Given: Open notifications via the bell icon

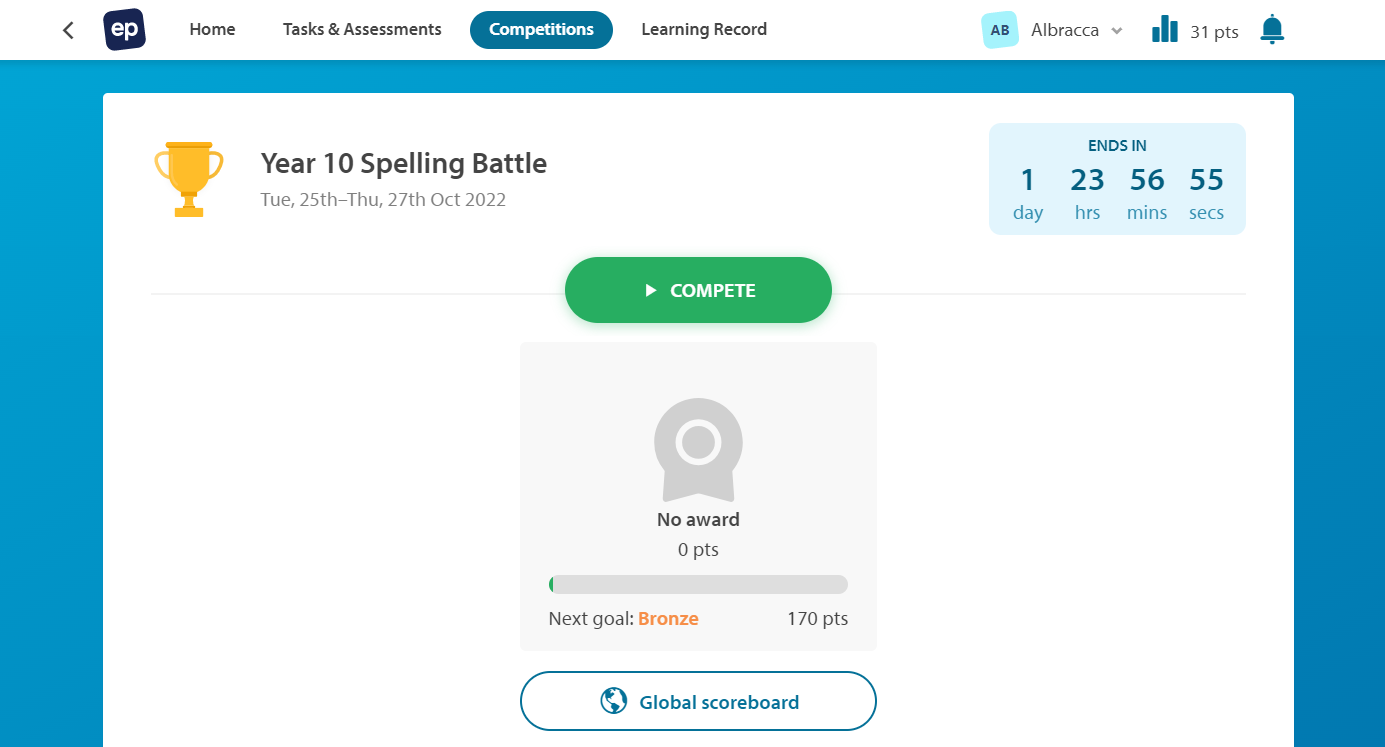Looking at the screenshot, I should (x=1271, y=29).
